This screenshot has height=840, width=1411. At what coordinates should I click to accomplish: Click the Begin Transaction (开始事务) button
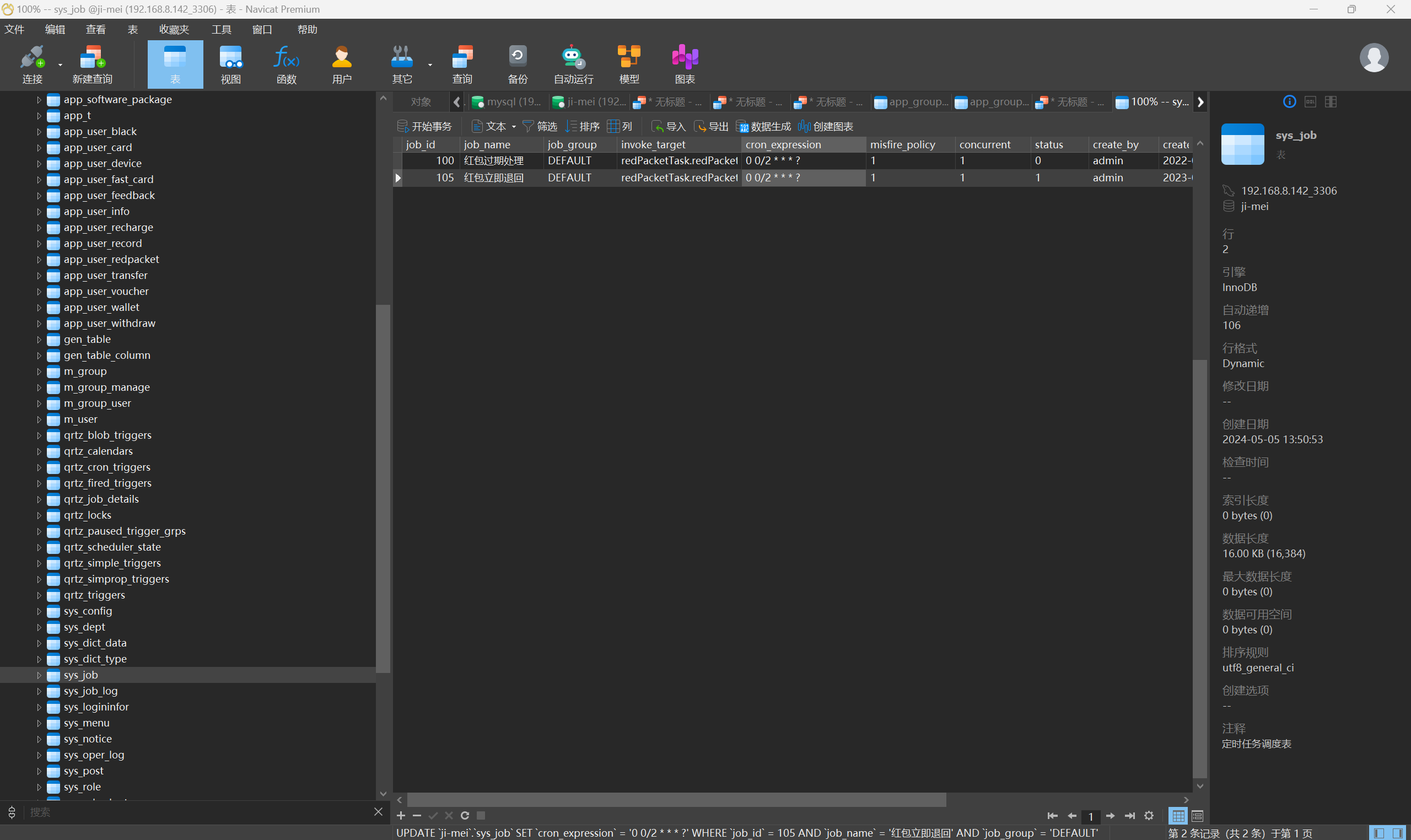[x=424, y=126]
